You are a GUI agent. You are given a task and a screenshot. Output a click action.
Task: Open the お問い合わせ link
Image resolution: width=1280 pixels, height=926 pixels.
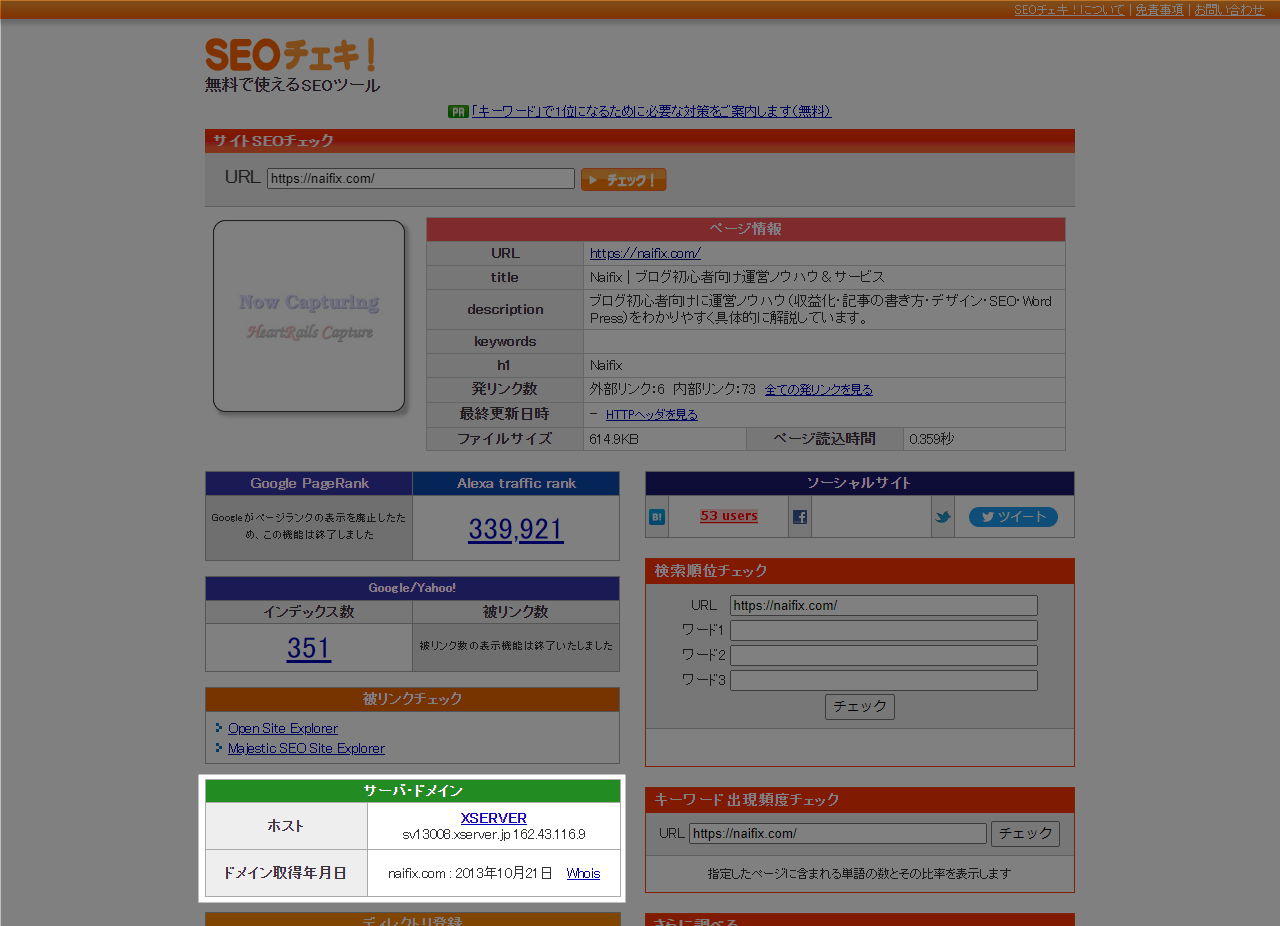(x=1229, y=10)
